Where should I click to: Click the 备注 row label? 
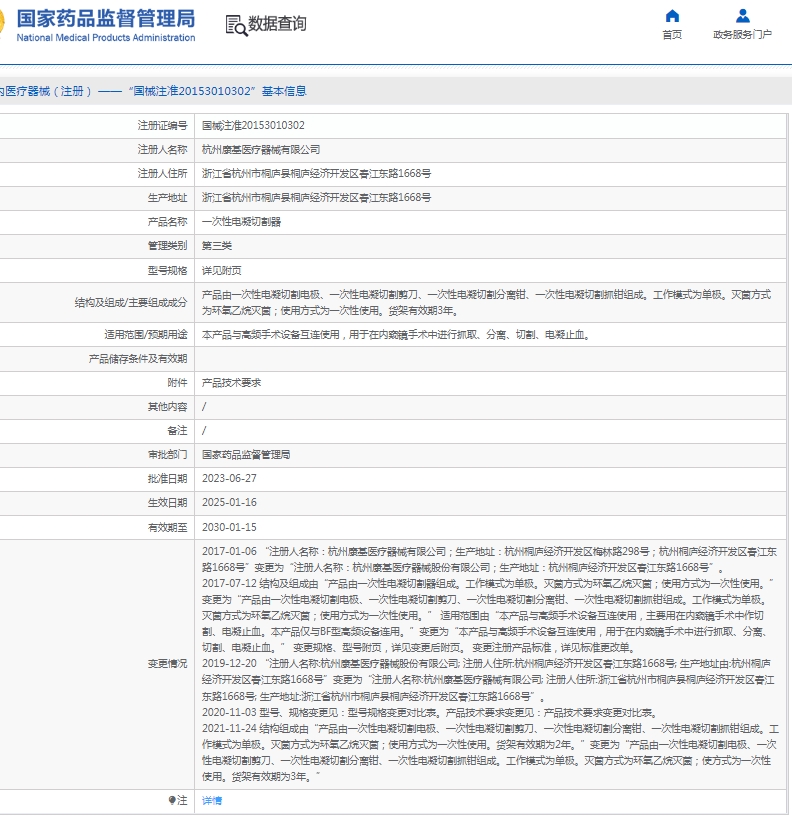click(x=177, y=430)
